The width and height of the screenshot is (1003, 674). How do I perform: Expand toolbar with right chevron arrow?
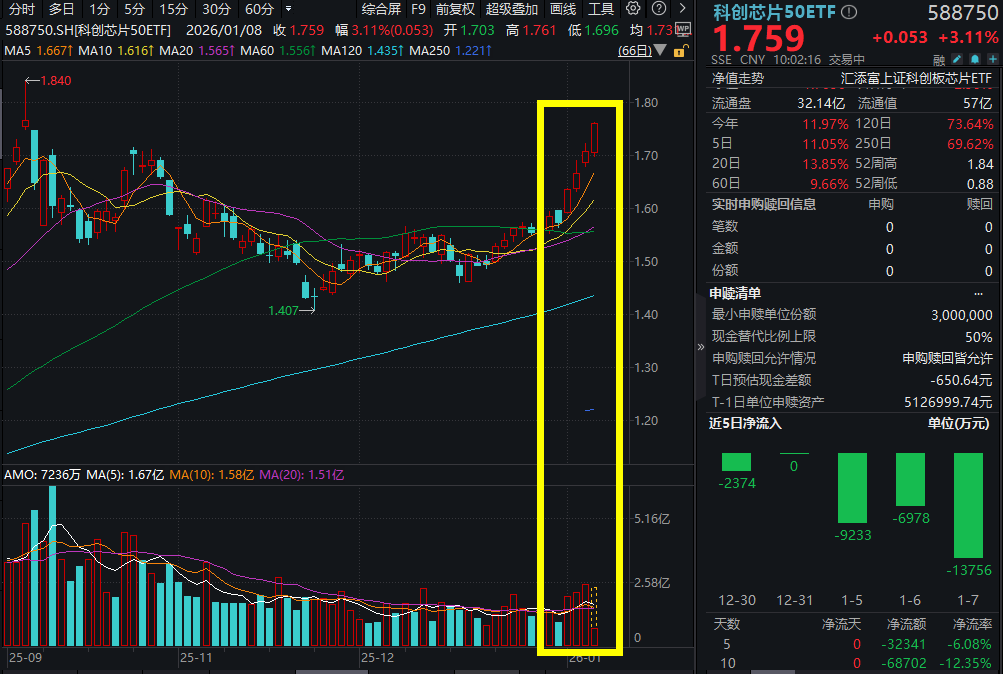683,8
